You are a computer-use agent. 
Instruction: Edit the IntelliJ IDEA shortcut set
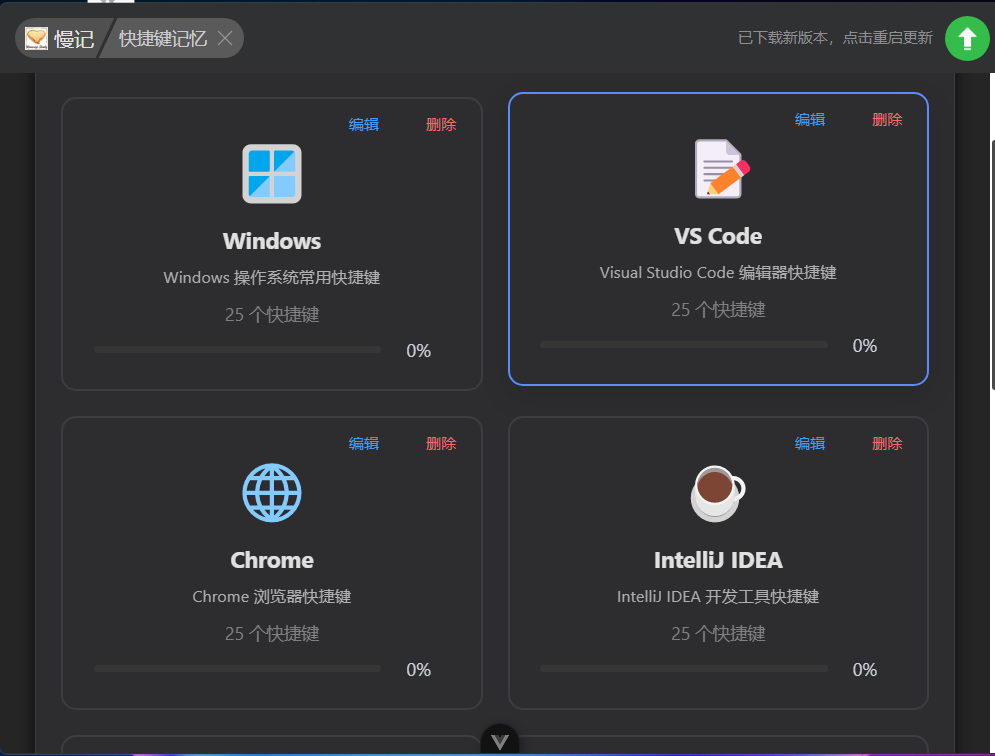(810, 443)
